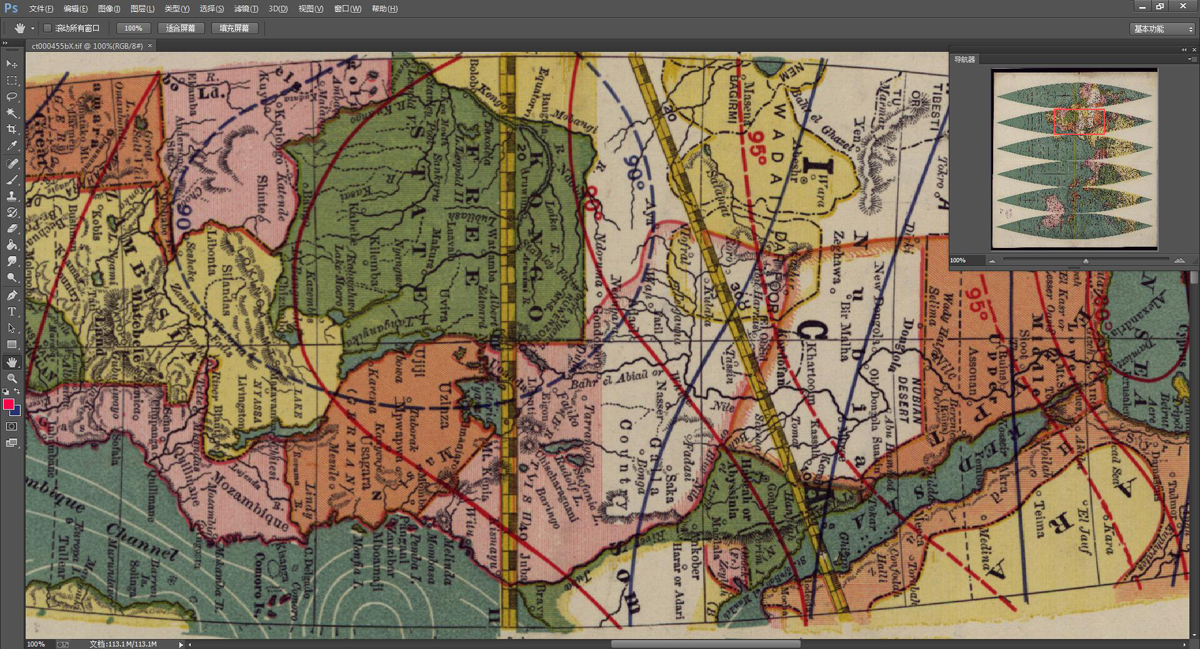Open the 滤镜(T) menu

tap(246, 8)
